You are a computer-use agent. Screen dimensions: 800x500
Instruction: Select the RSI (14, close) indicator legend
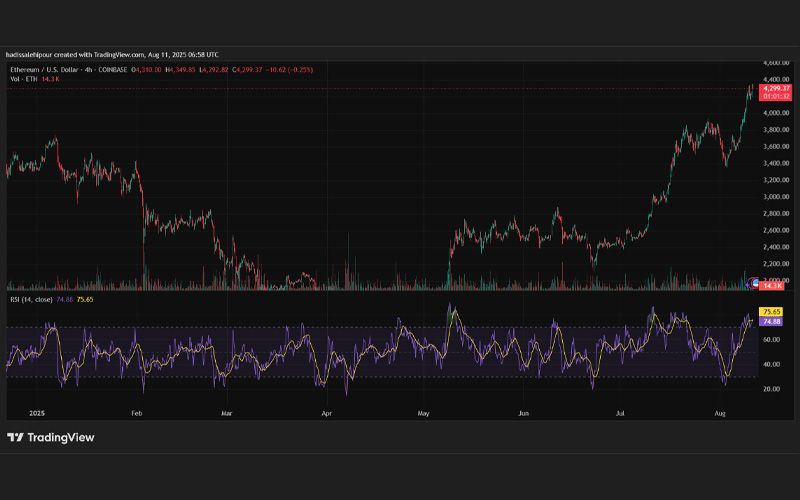coord(31,299)
